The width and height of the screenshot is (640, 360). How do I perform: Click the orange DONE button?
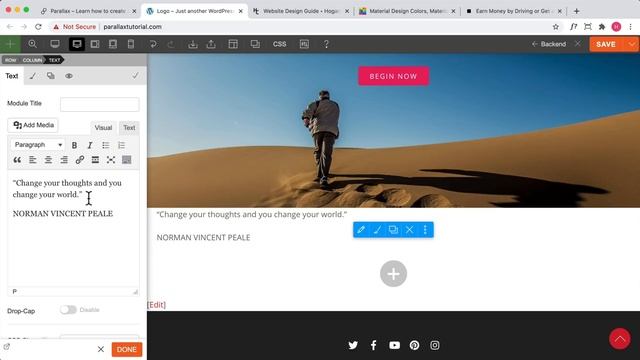[x=127, y=349]
